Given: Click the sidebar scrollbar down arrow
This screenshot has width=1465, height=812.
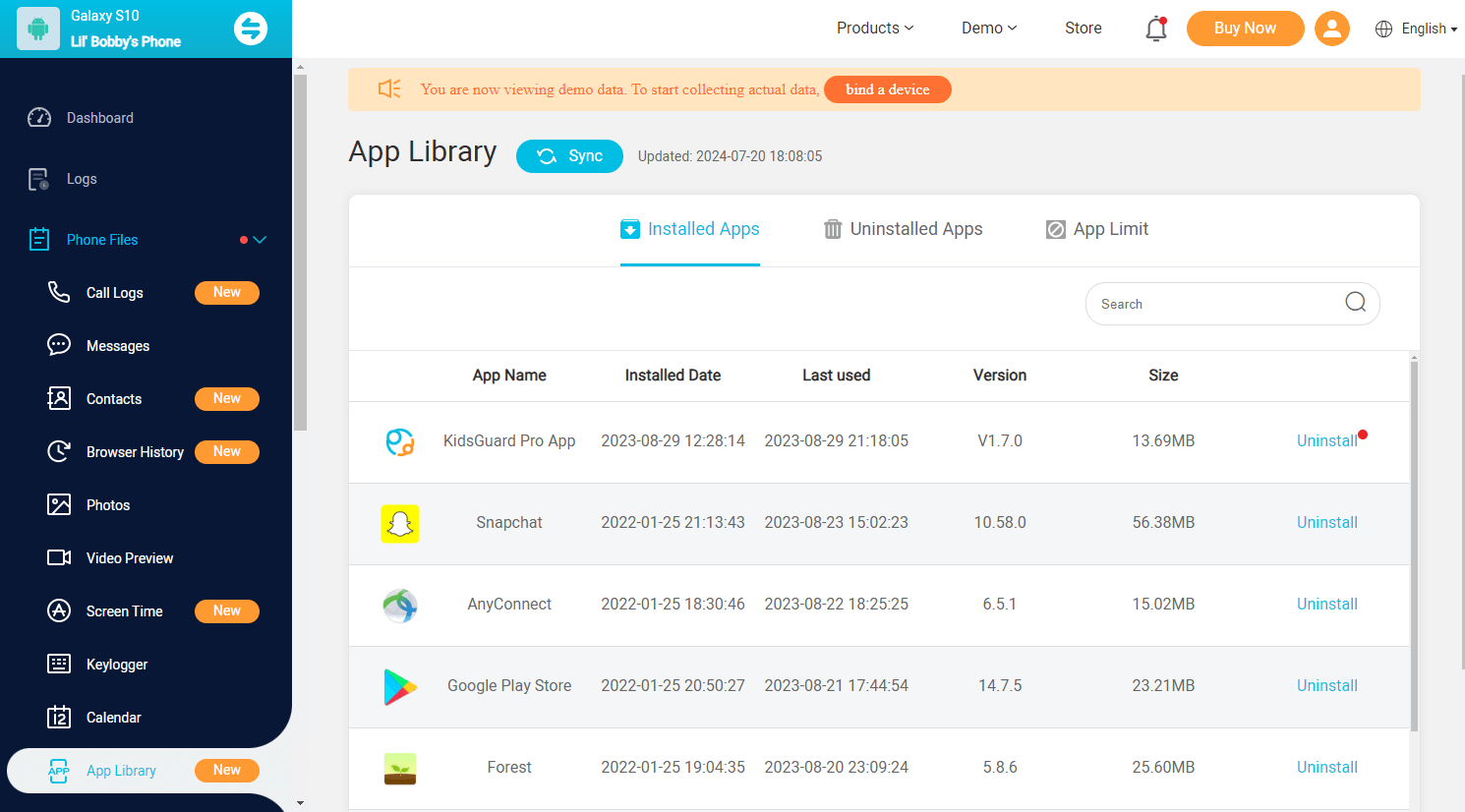Looking at the screenshot, I should coord(300,803).
